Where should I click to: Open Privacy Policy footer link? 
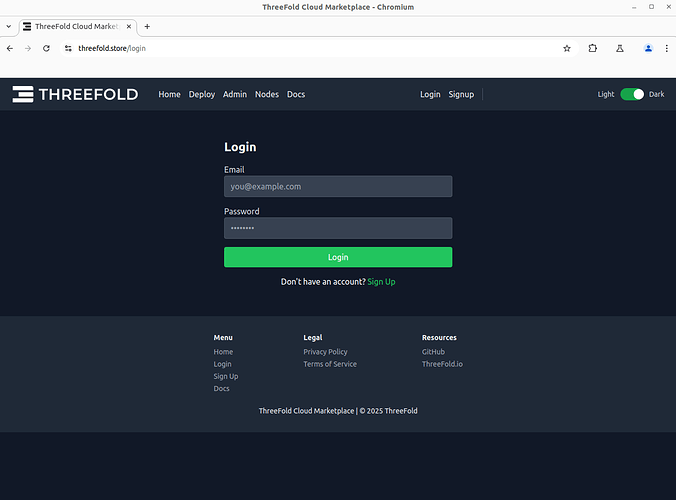(325, 352)
